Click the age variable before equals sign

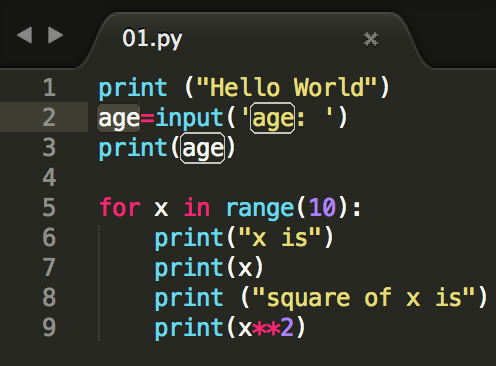119,118
